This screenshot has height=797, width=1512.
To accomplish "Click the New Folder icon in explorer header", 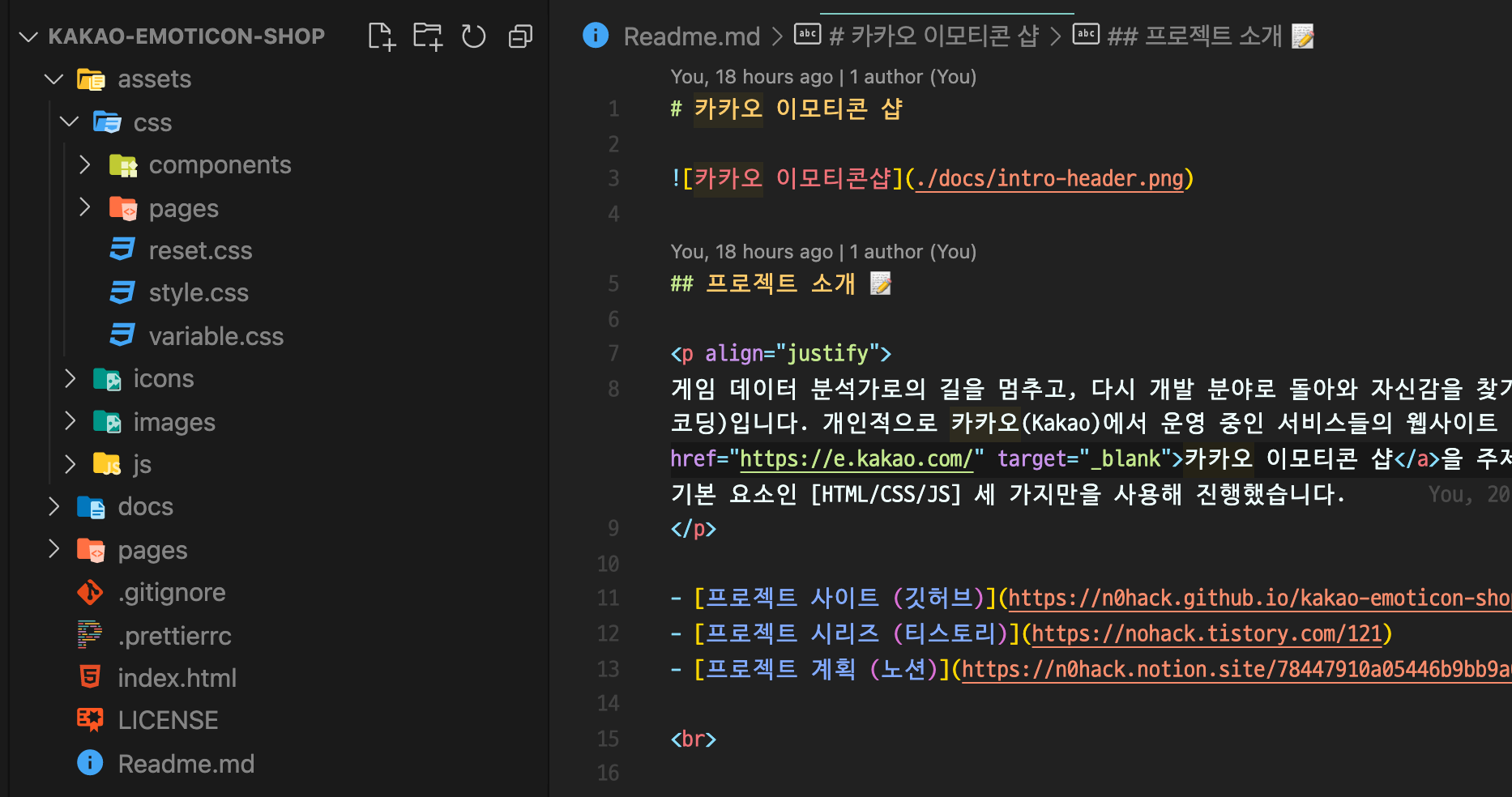I will coord(428,36).
